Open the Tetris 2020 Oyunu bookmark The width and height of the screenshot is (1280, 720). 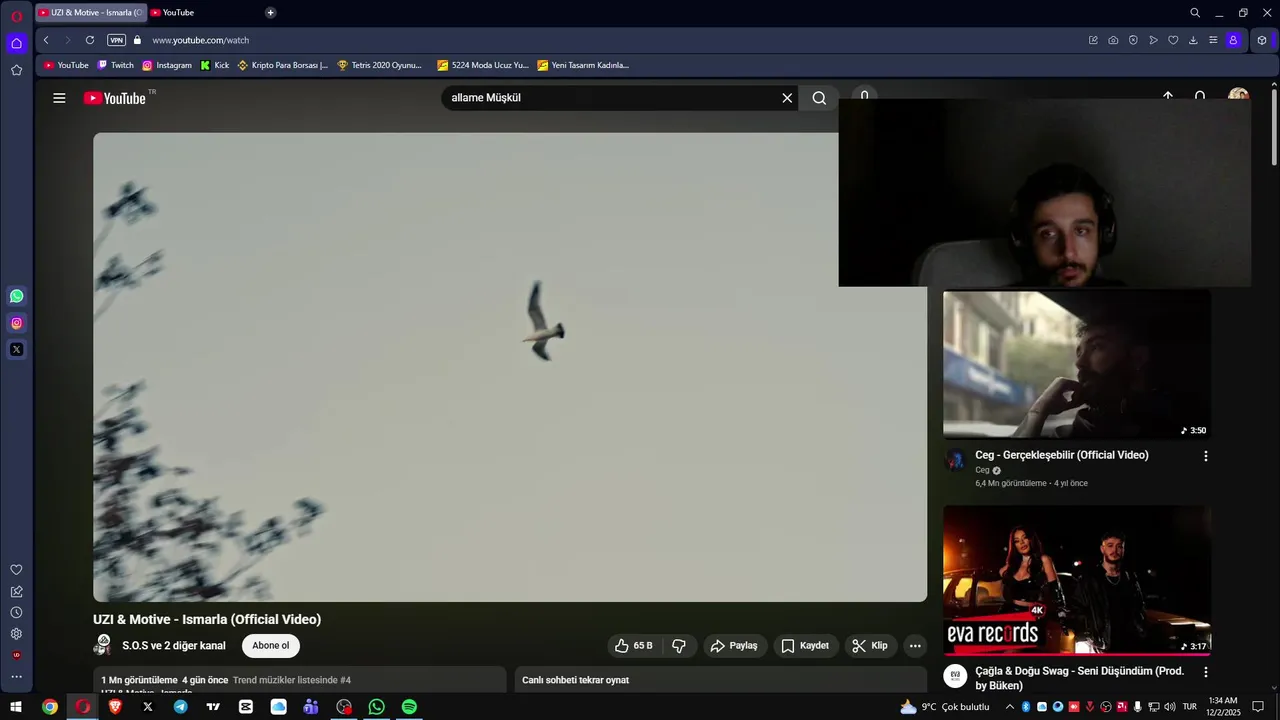(380, 65)
